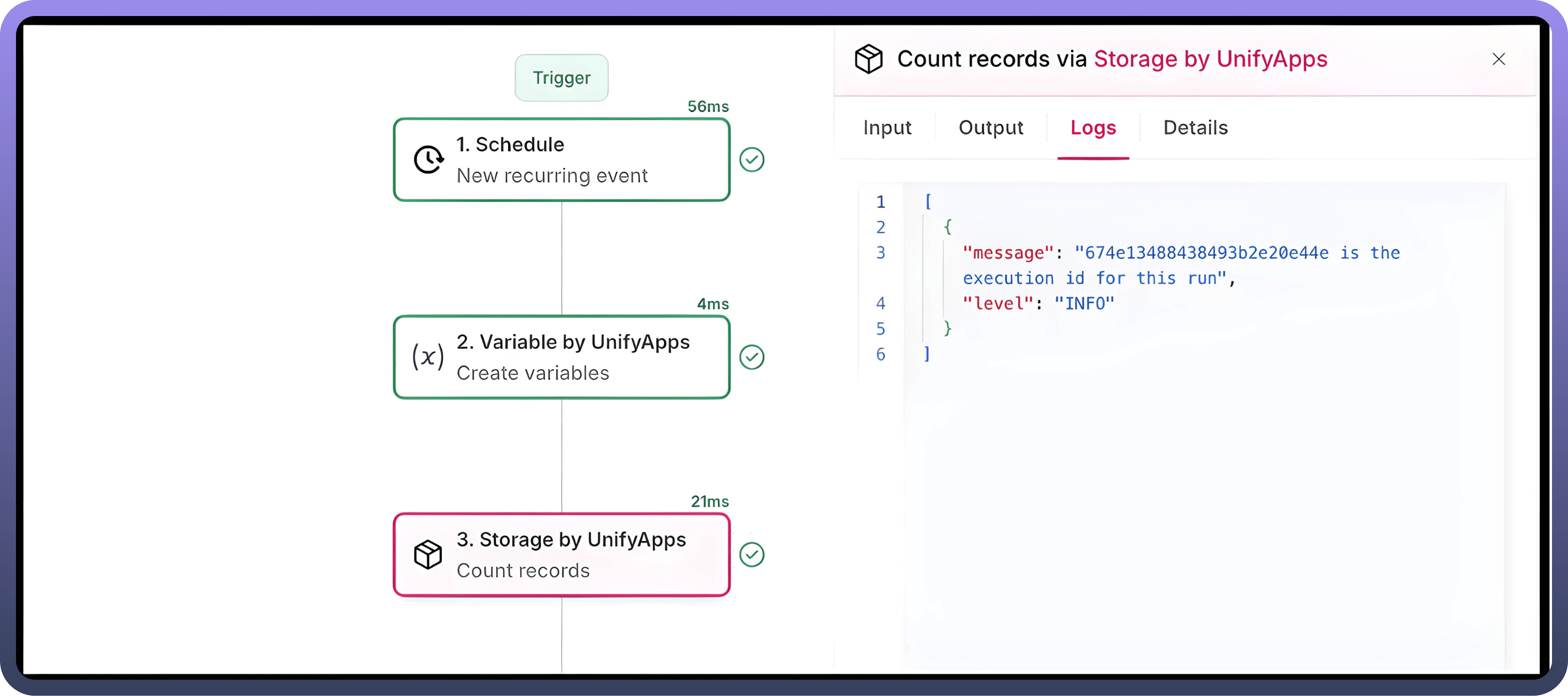Image resolution: width=1568 pixels, height=696 pixels.
Task: Click line number 5 in the log gutter
Action: (x=880, y=329)
